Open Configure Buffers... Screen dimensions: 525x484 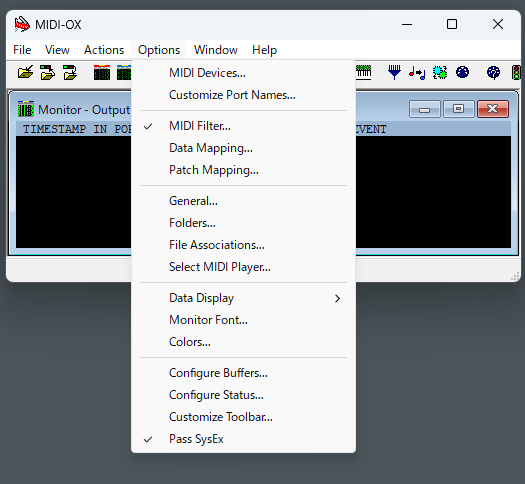[243, 373]
